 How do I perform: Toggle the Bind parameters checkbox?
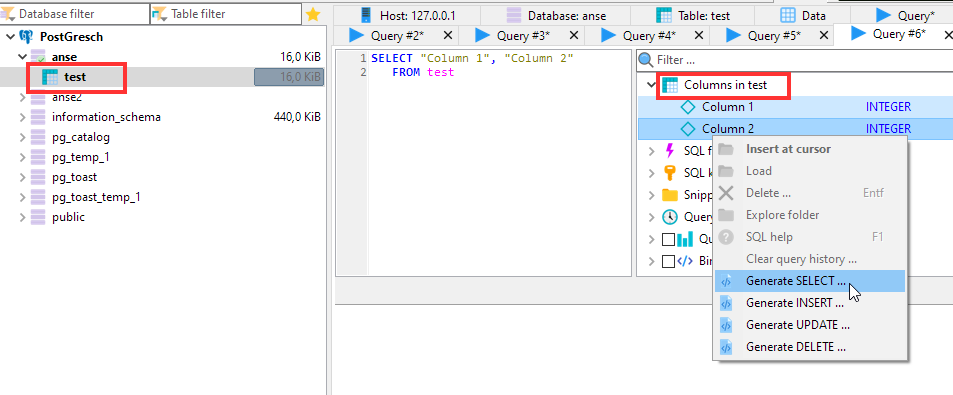(x=668, y=261)
